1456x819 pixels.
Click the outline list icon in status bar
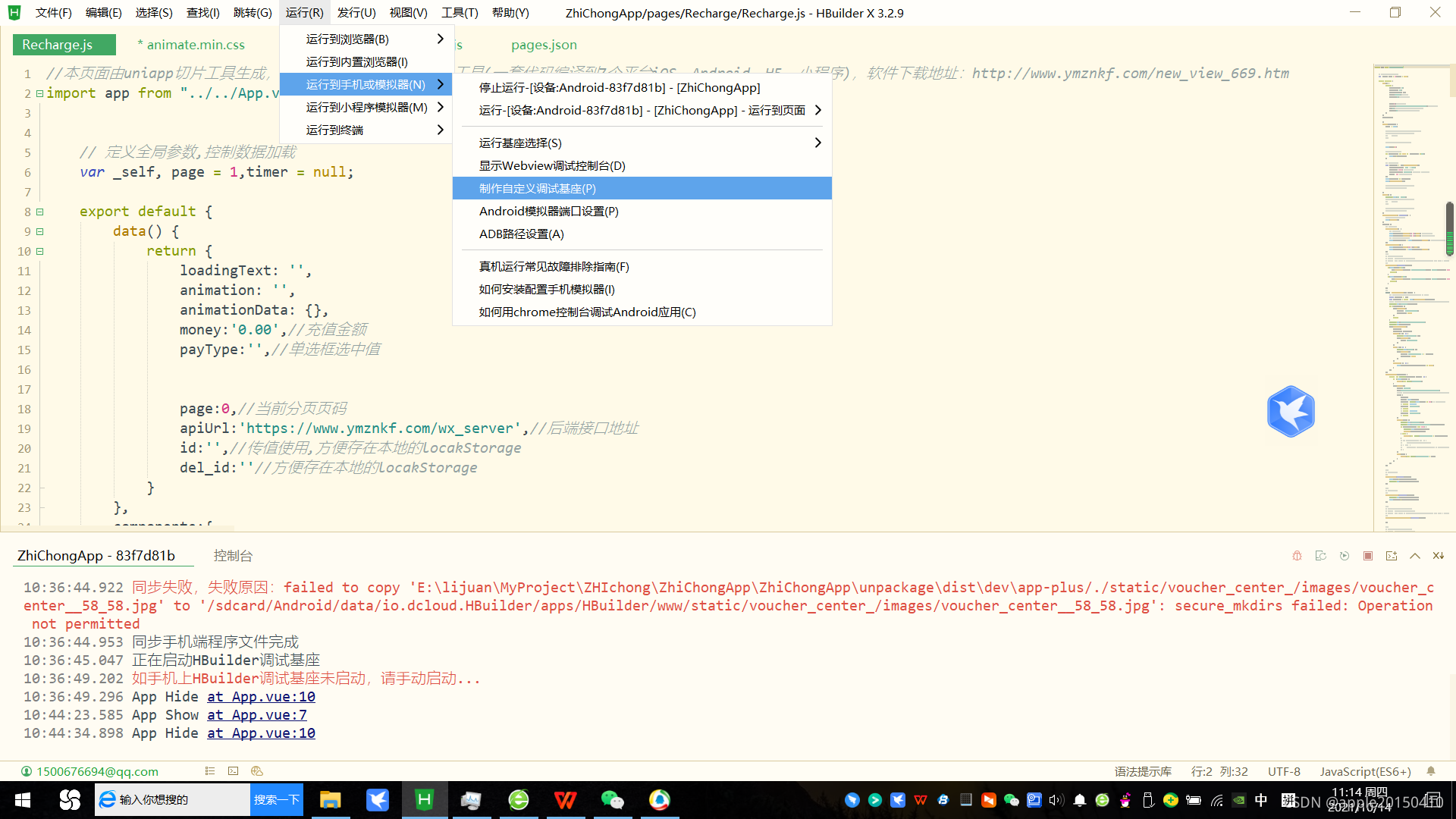pos(210,771)
